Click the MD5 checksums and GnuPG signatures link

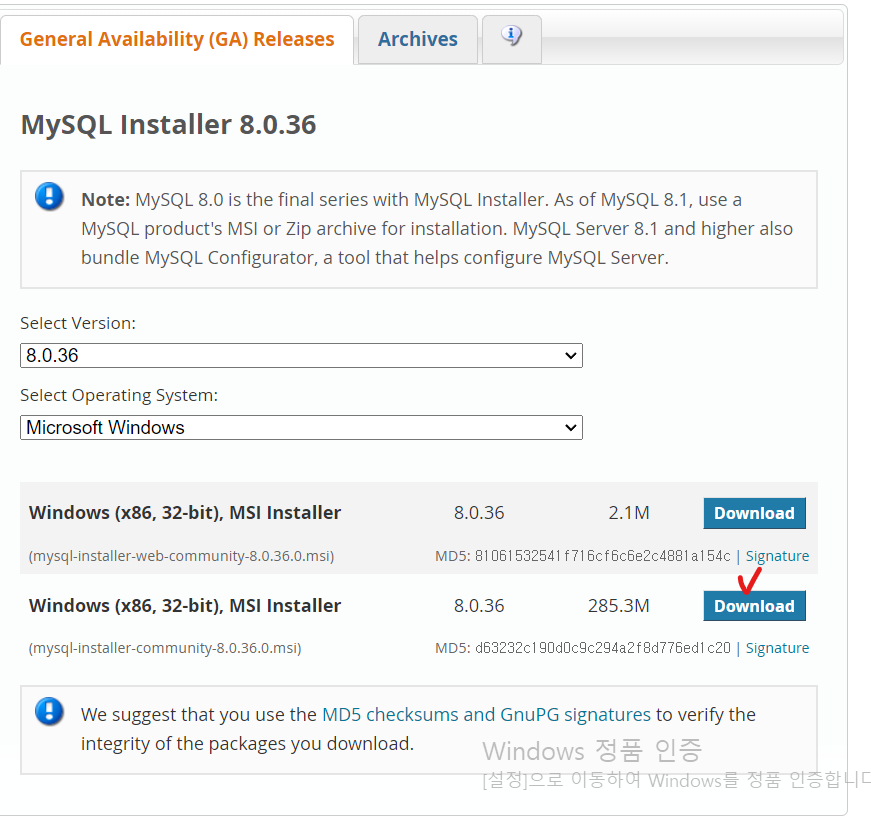486,714
